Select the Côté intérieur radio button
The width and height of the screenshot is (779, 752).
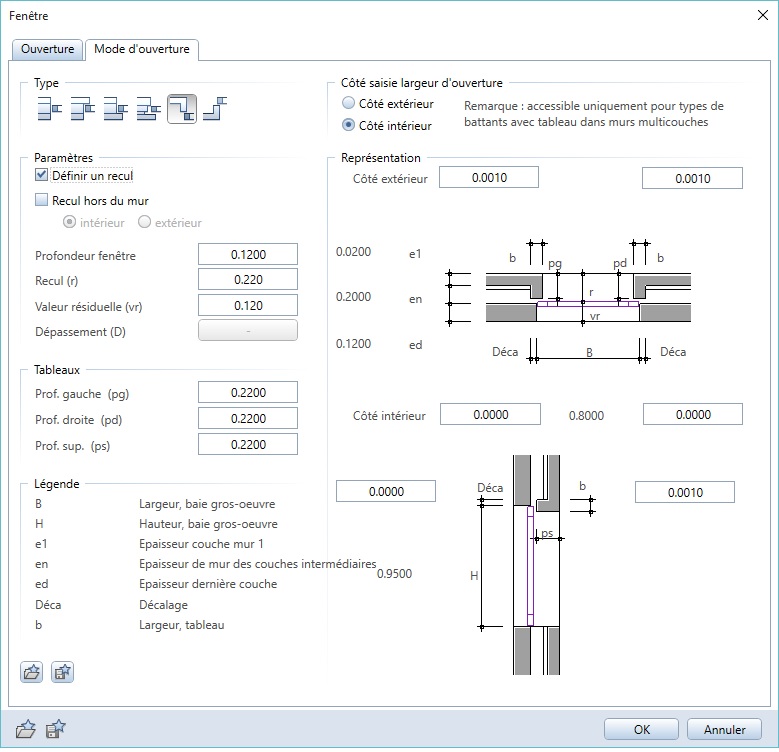[349, 125]
